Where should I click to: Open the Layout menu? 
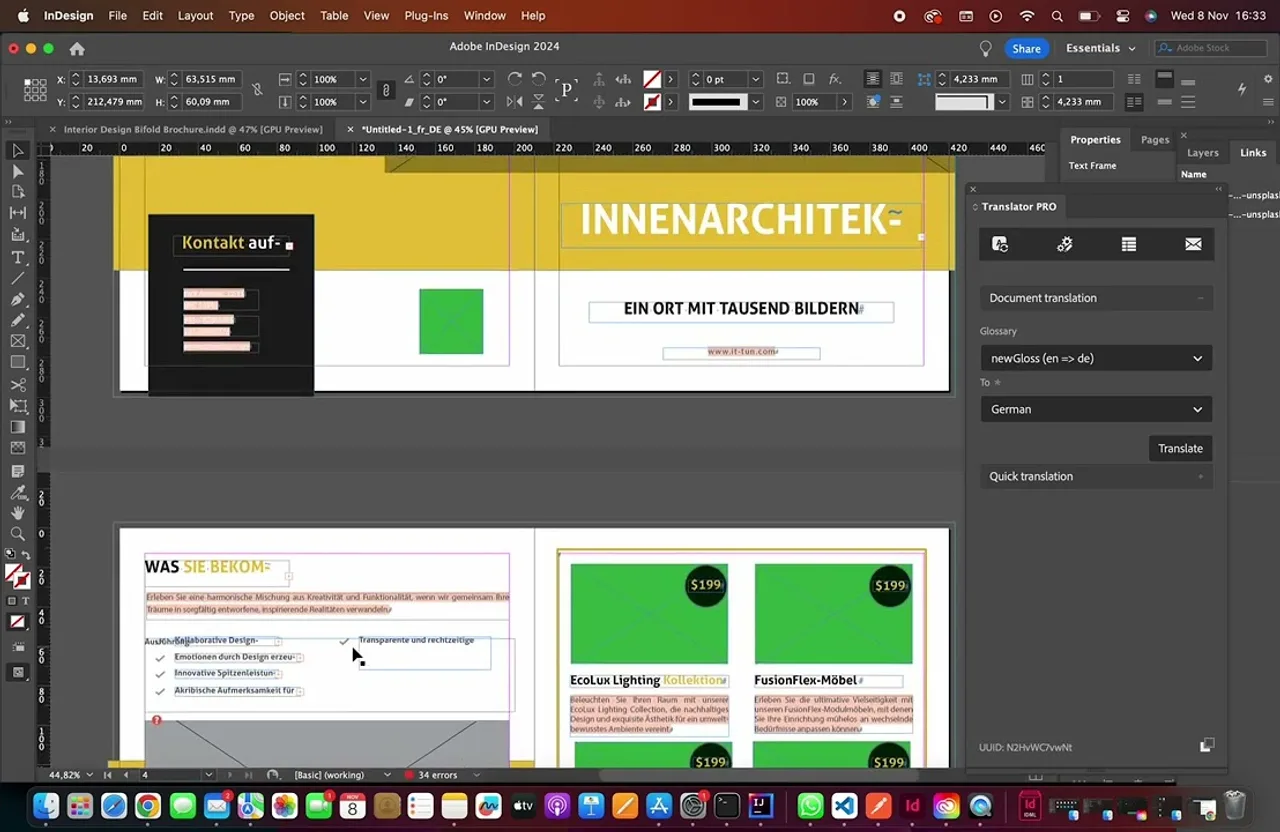[195, 16]
